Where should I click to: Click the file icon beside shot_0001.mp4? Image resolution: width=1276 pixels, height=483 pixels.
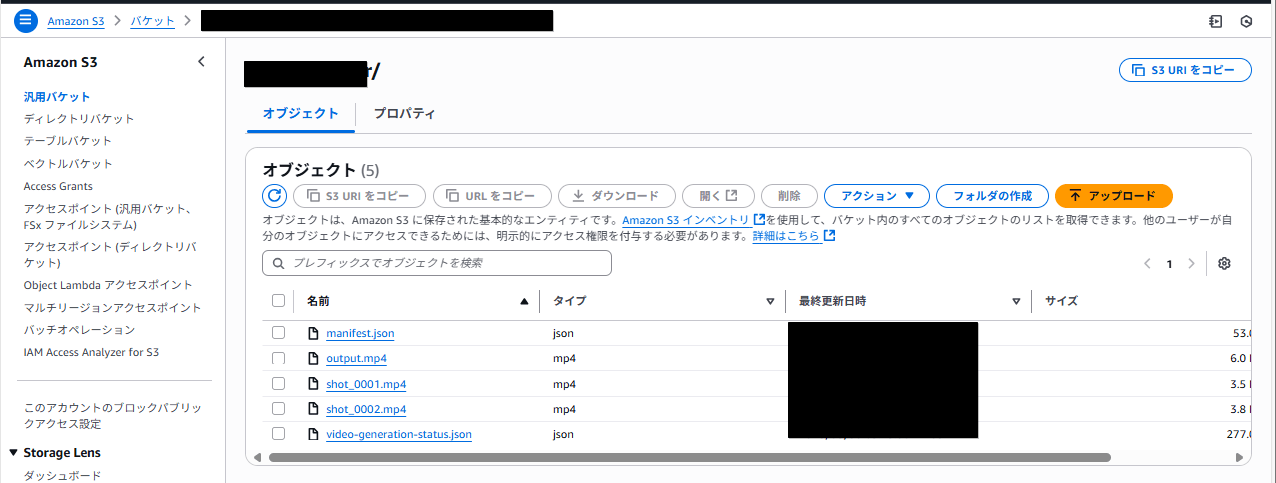(x=314, y=384)
